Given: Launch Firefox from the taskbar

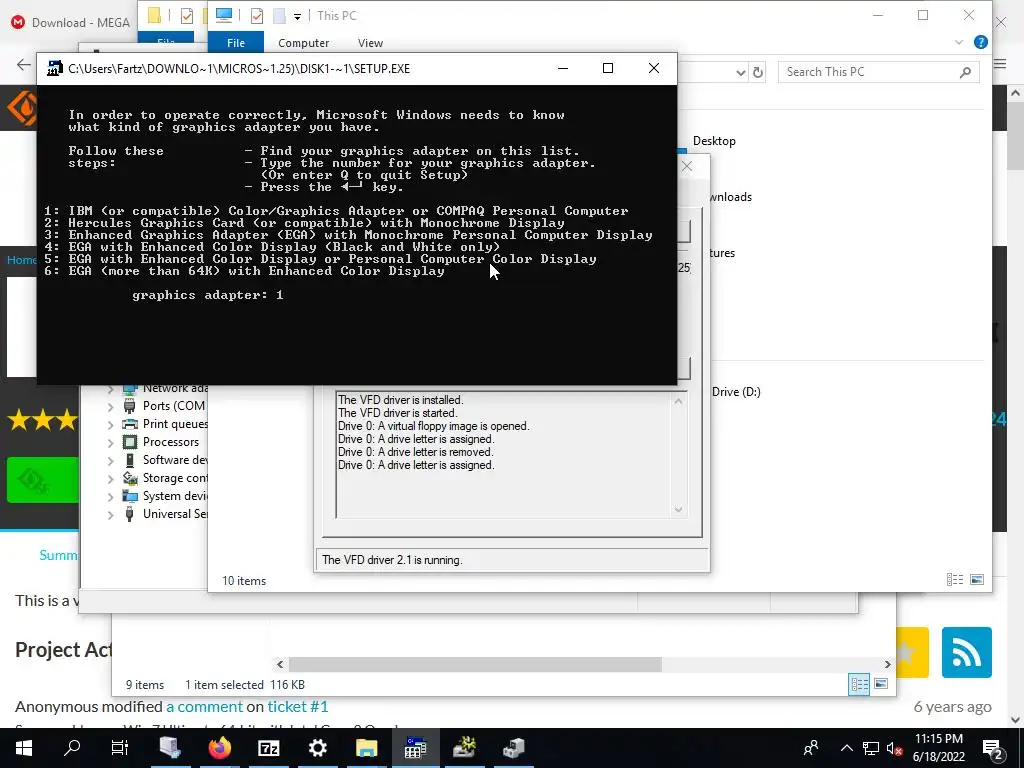Looking at the screenshot, I should (x=219, y=748).
